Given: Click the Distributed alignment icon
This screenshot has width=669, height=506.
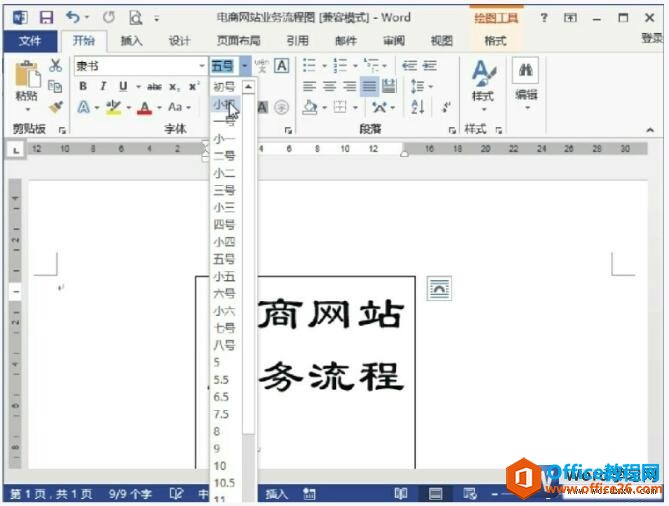Looking at the screenshot, I should pyautogui.click(x=389, y=87).
